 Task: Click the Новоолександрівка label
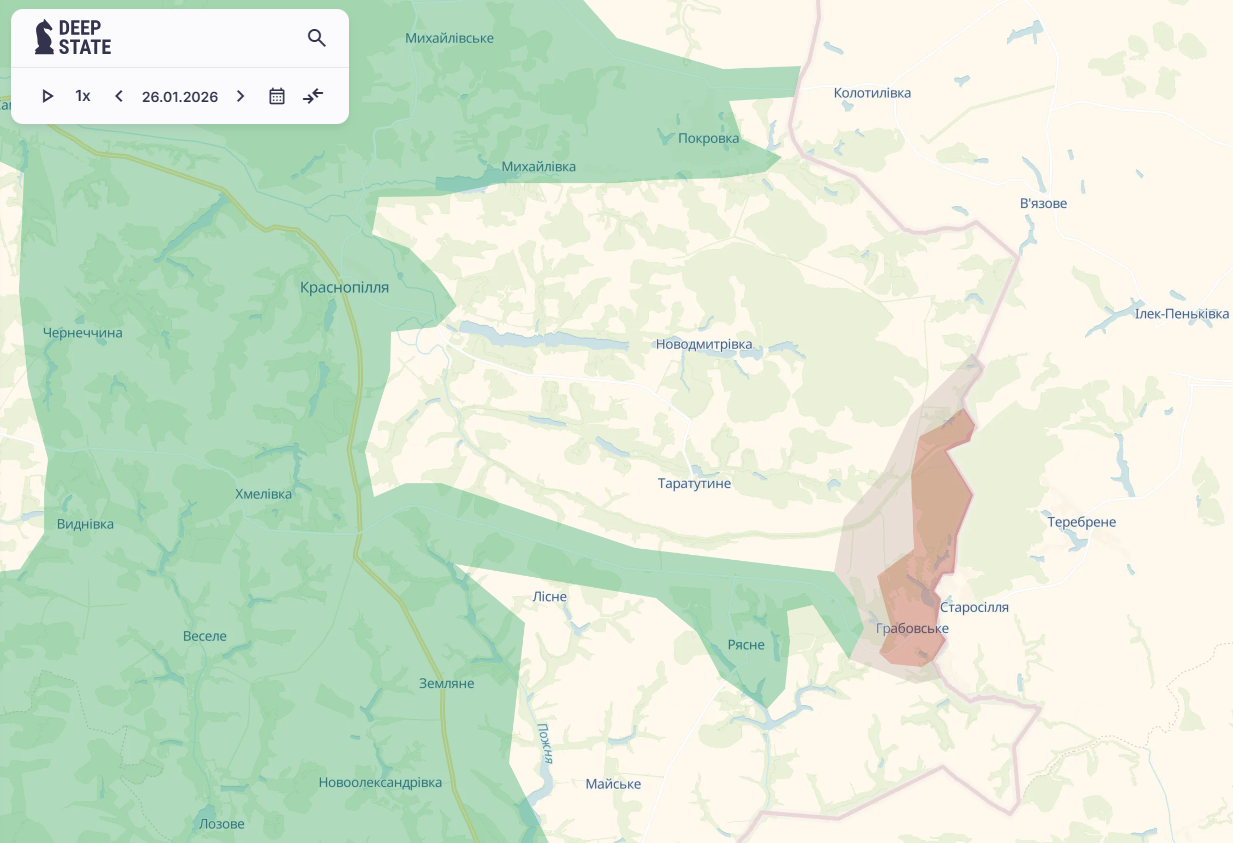(380, 783)
